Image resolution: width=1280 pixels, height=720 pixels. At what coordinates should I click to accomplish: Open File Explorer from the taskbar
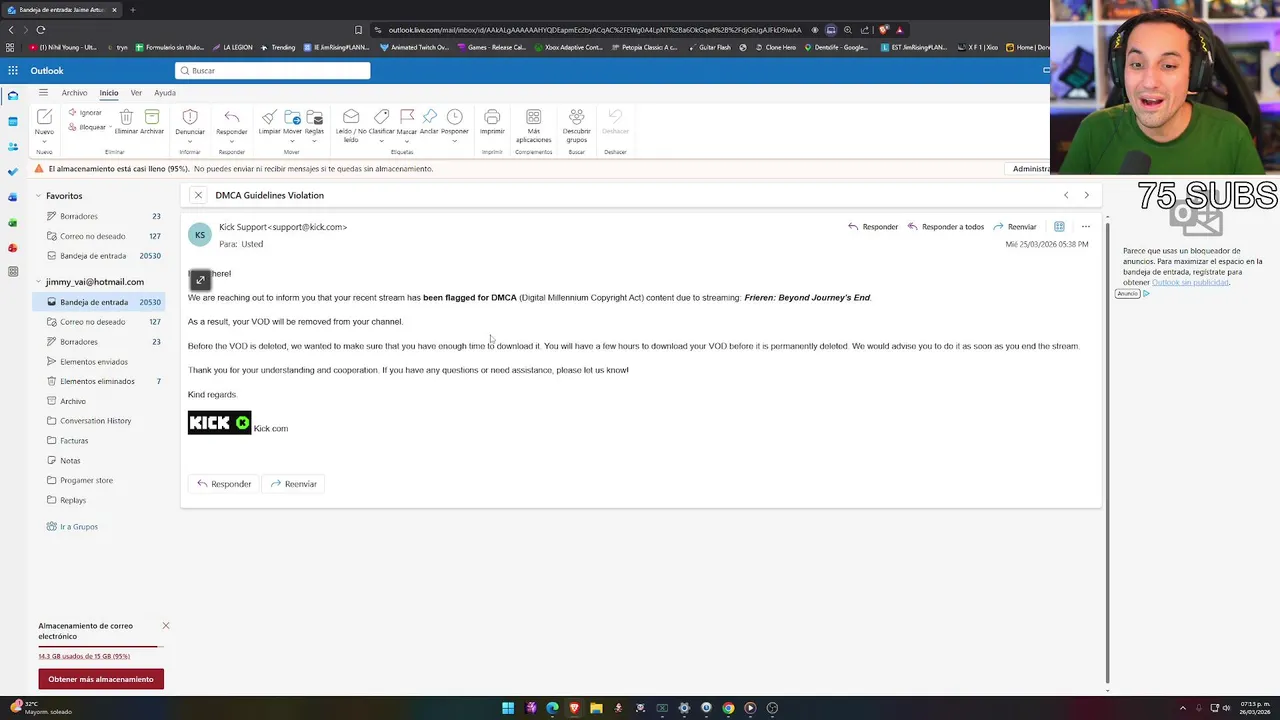596,708
